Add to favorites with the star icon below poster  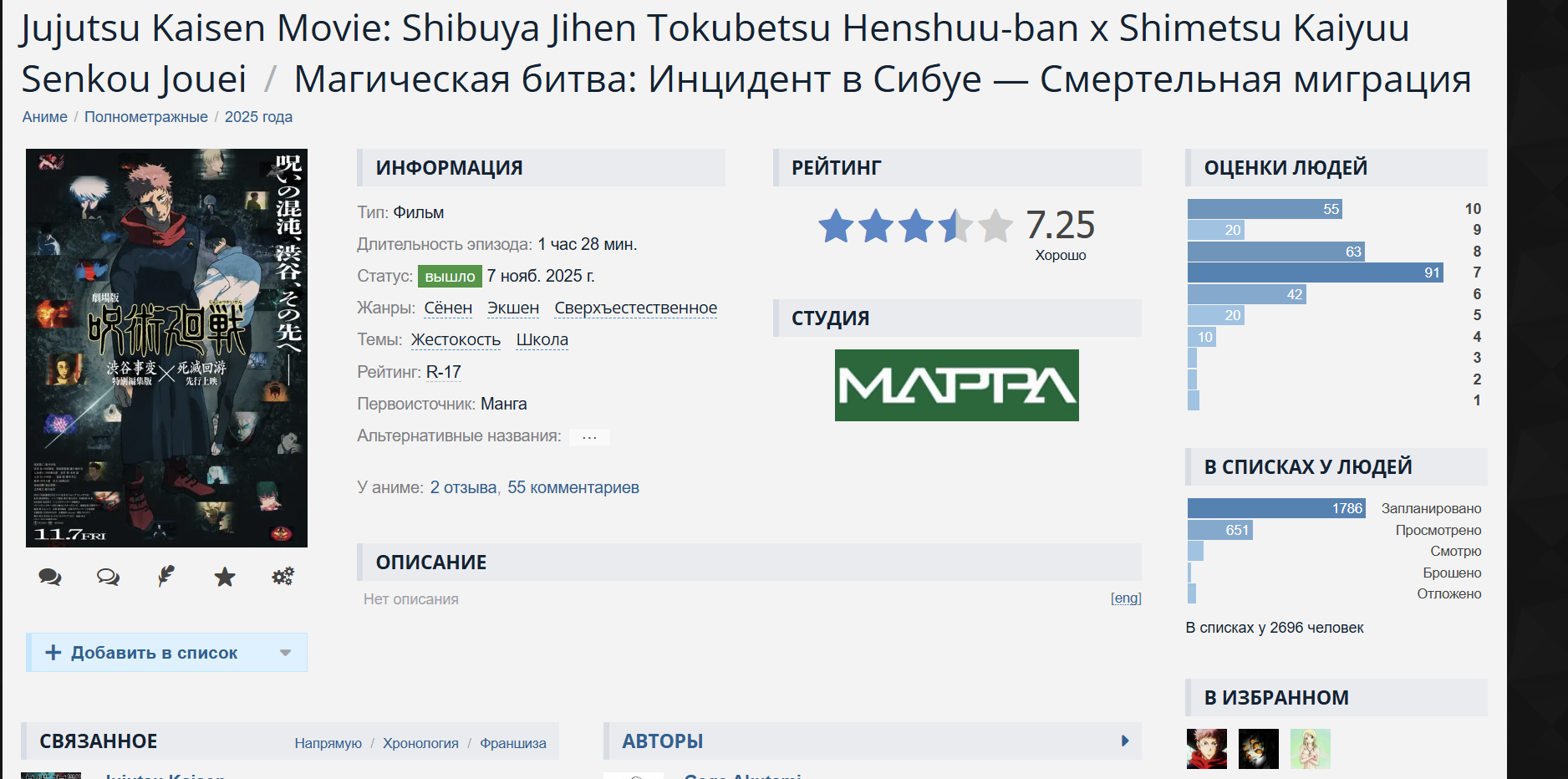(x=225, y=577)
